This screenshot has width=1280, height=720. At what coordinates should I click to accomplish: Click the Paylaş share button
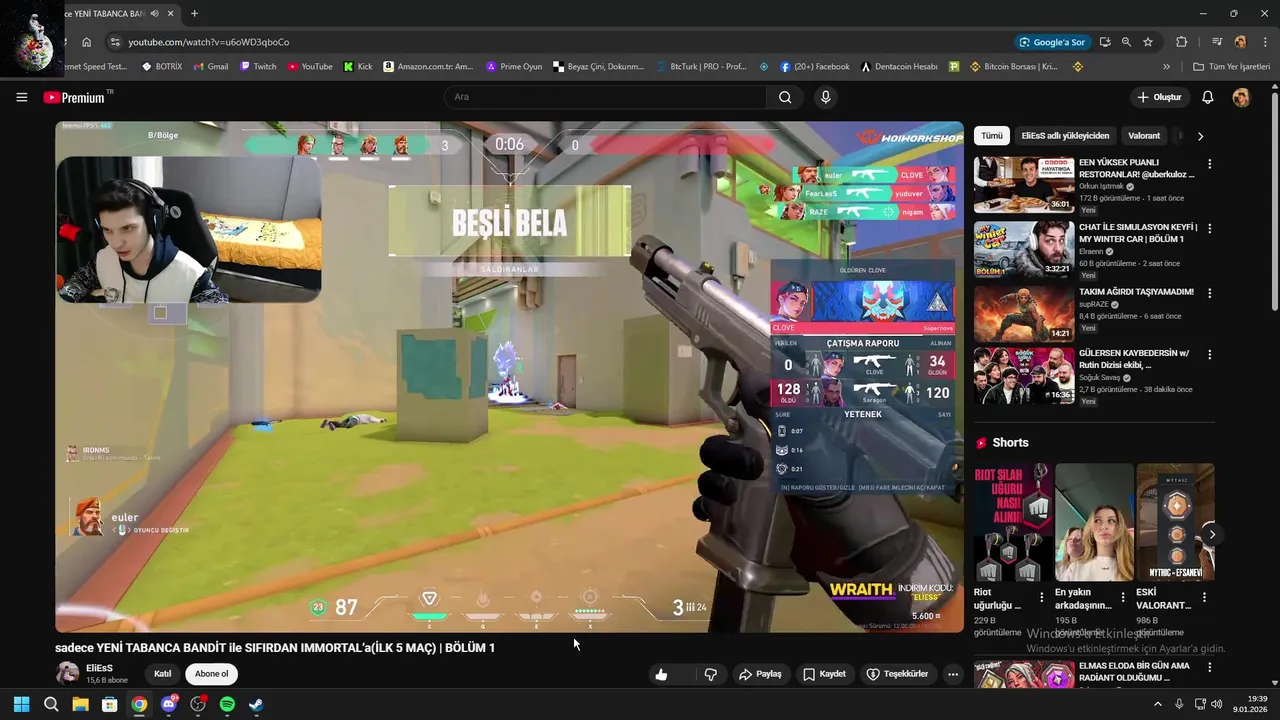(760, 674)
